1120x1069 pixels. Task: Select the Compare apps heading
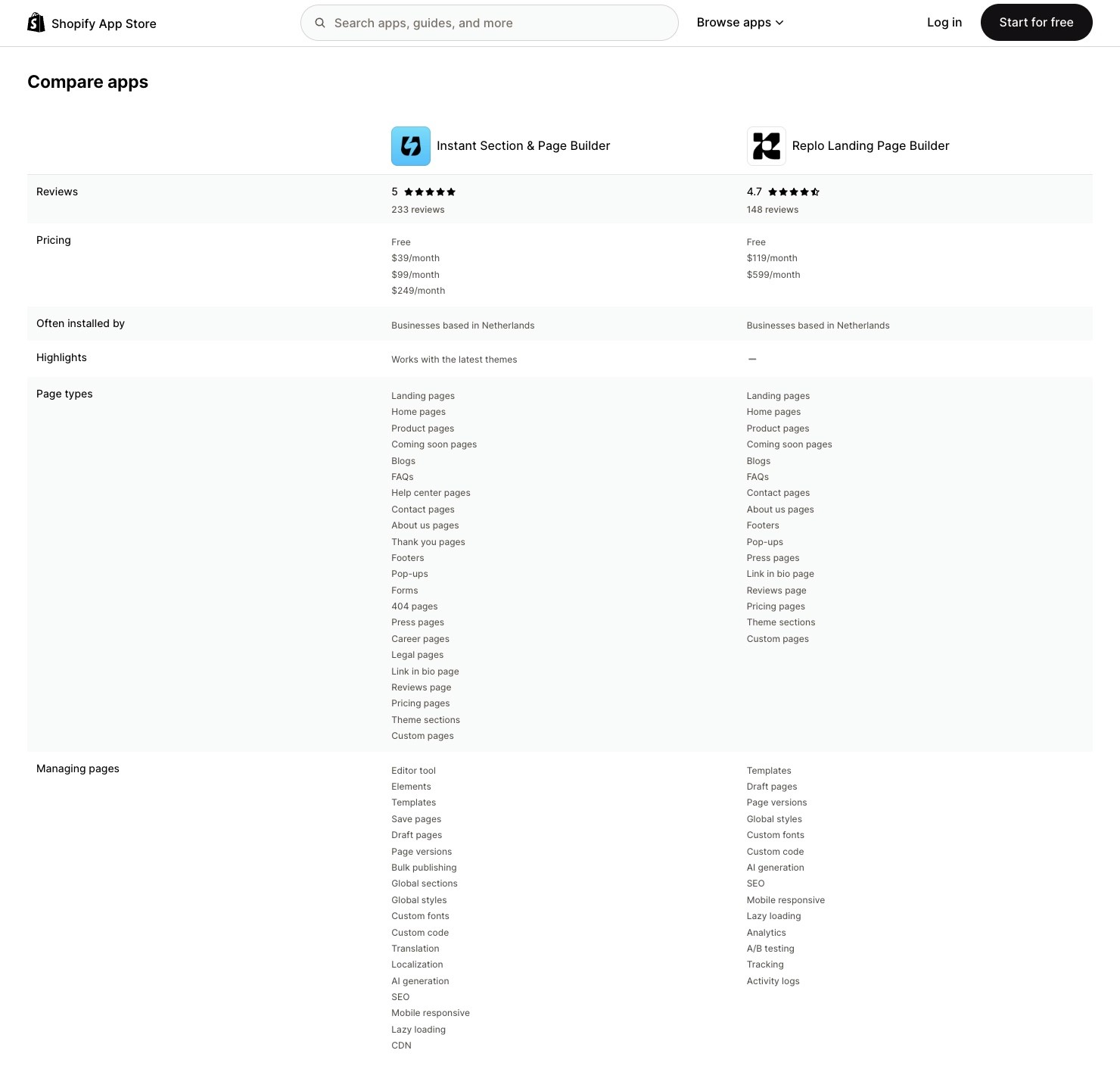click(88, 82)
